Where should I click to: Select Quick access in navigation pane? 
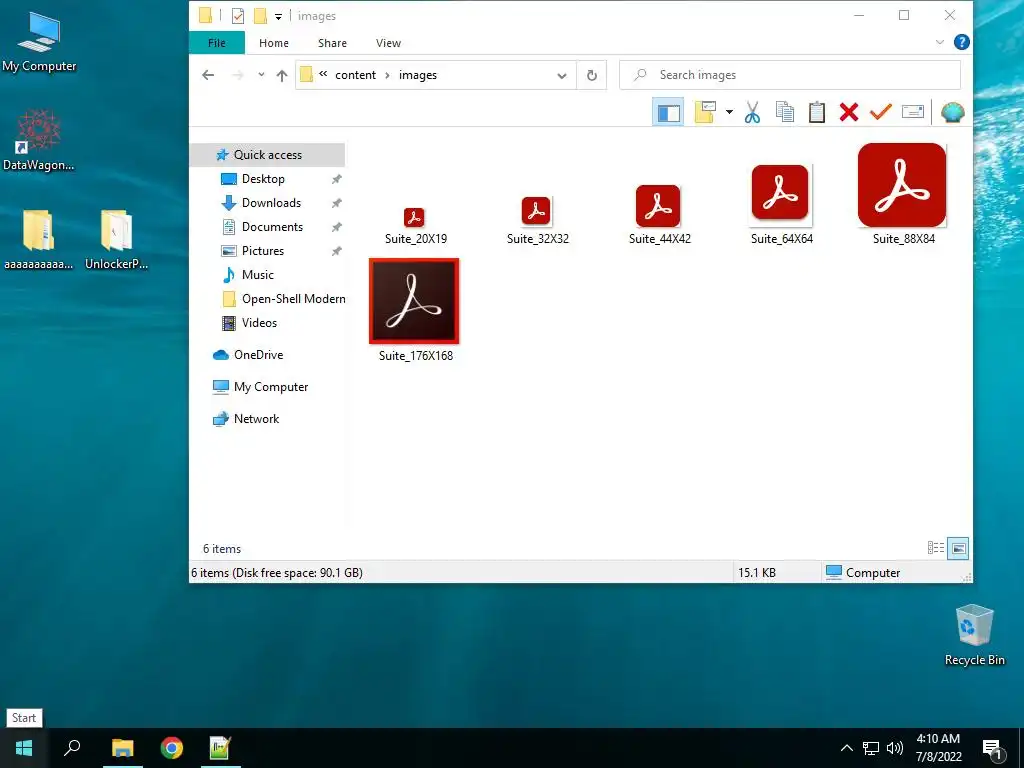coord(268,155)
